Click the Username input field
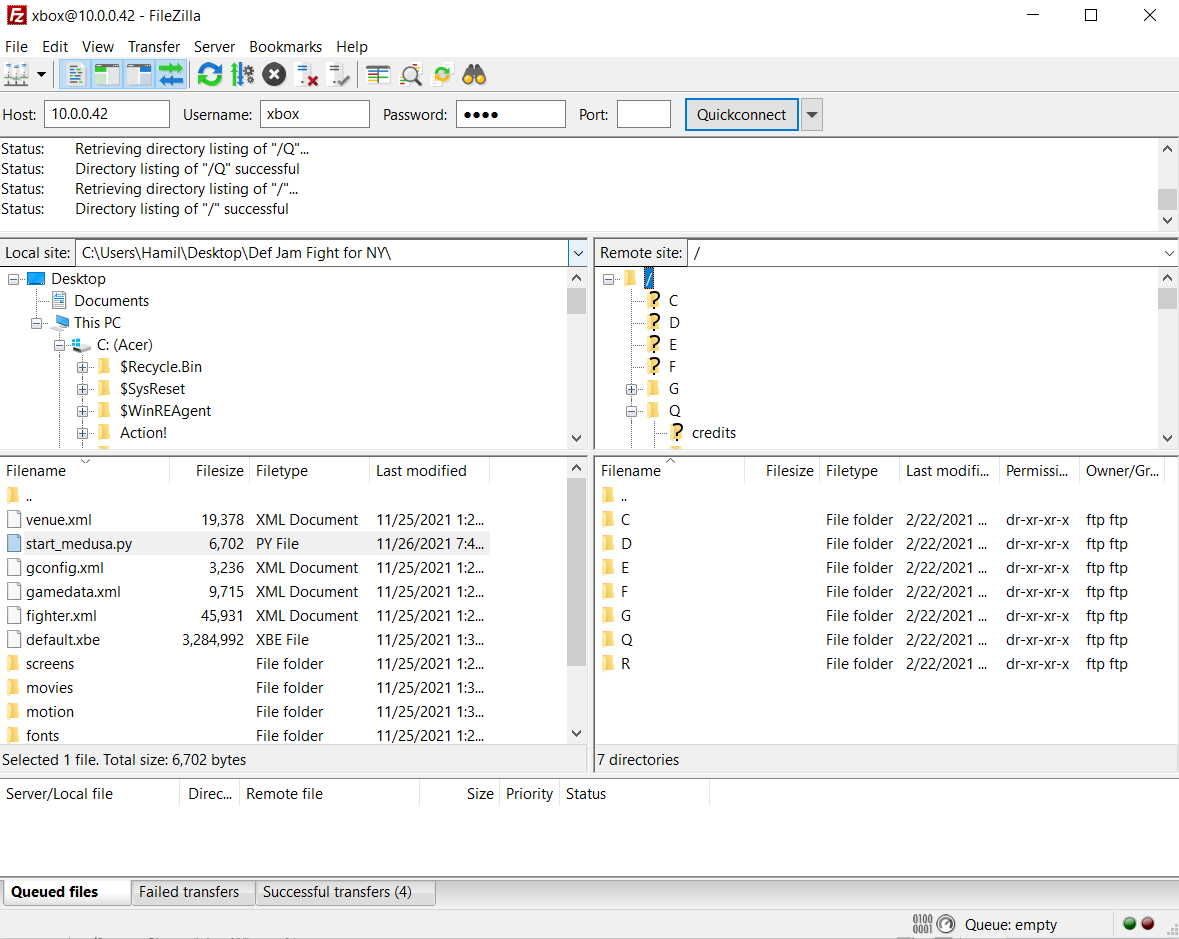This screenshot has height=939, width=1179. coord(315,114)
